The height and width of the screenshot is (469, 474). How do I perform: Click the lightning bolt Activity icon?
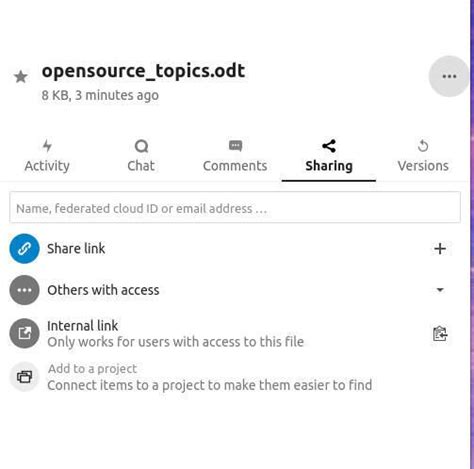pos(47,146)
